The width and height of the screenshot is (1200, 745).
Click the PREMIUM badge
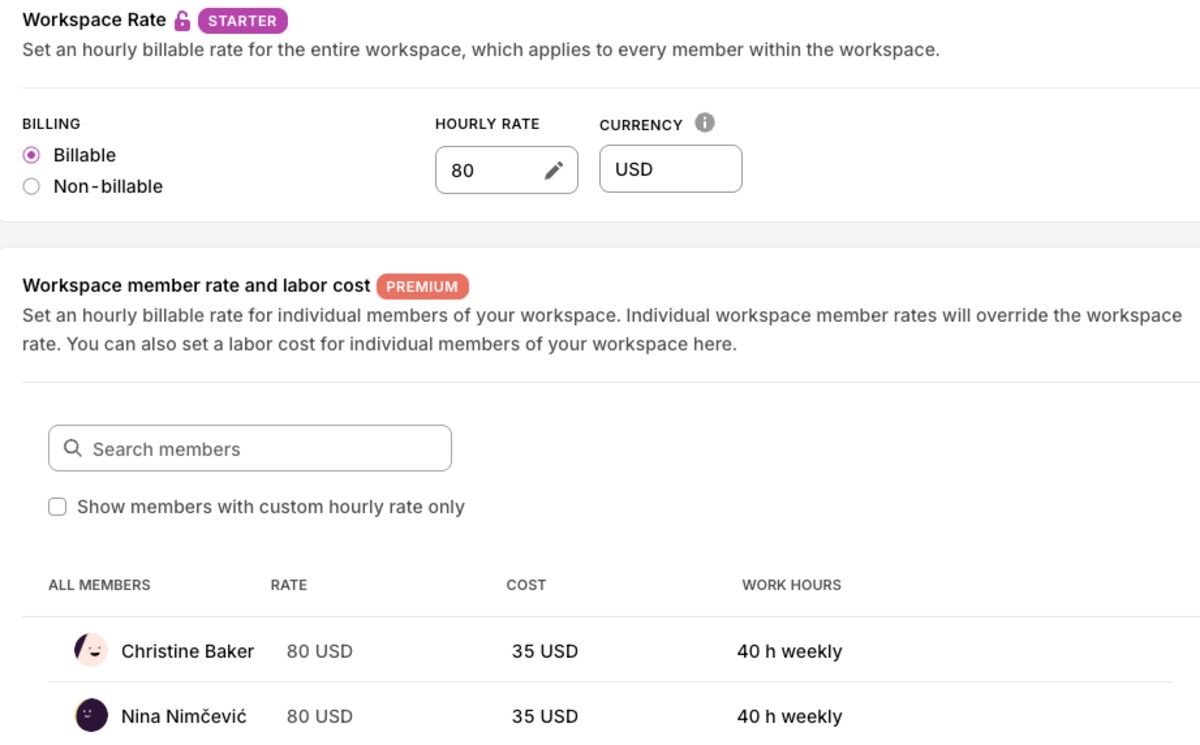pyautogui.click(x=423, y=286)
